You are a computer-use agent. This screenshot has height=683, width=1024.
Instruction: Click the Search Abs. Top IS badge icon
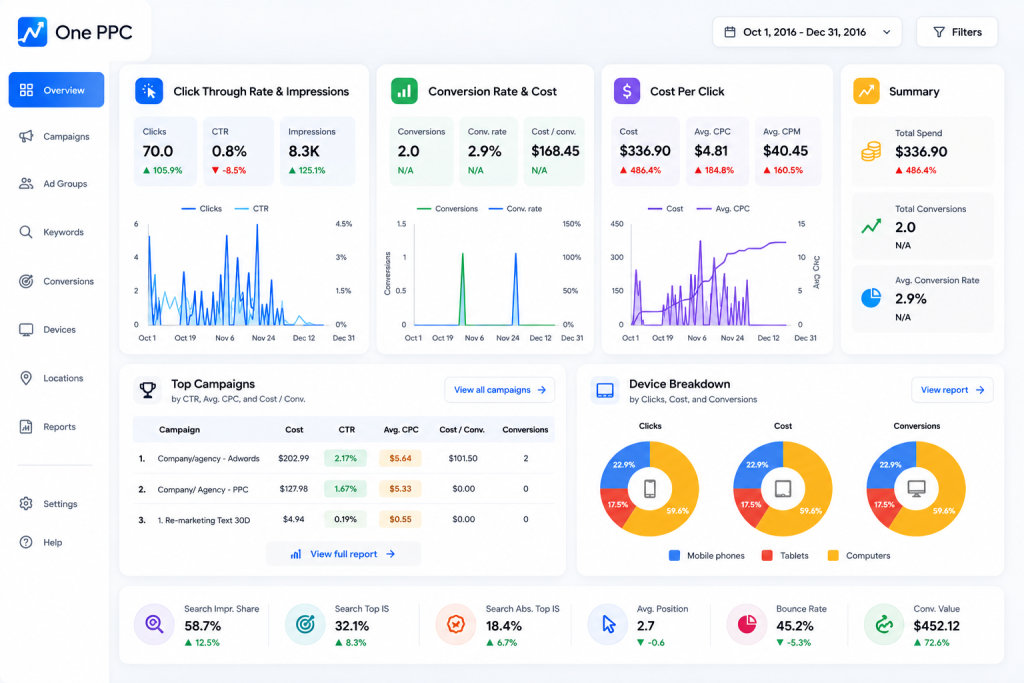point(456,624)
